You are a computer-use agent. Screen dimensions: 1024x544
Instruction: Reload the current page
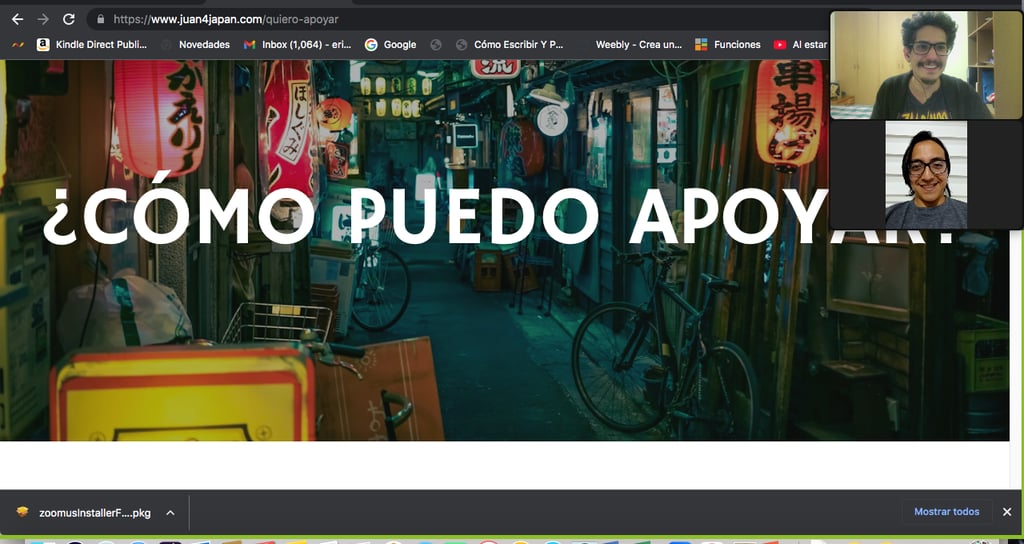coord(69,20)
